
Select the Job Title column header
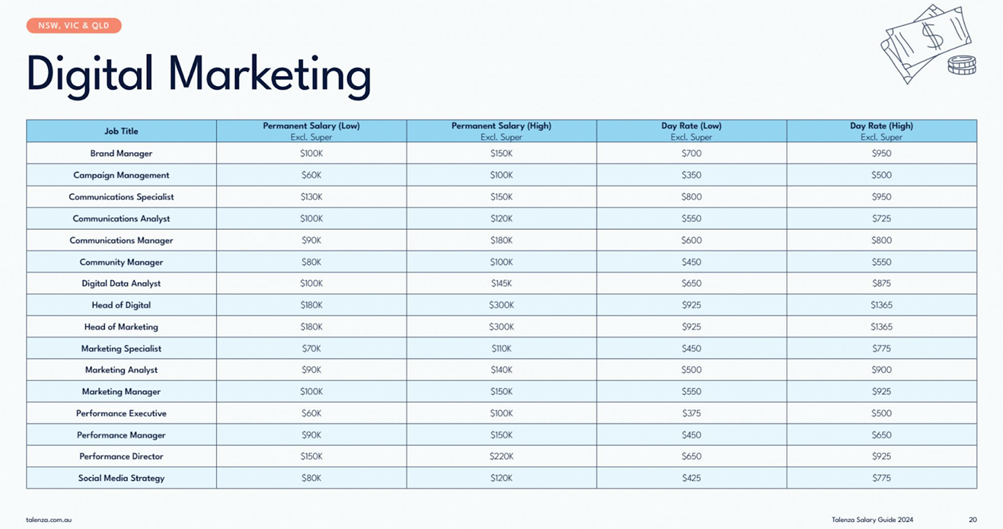[x=121, y=131]
